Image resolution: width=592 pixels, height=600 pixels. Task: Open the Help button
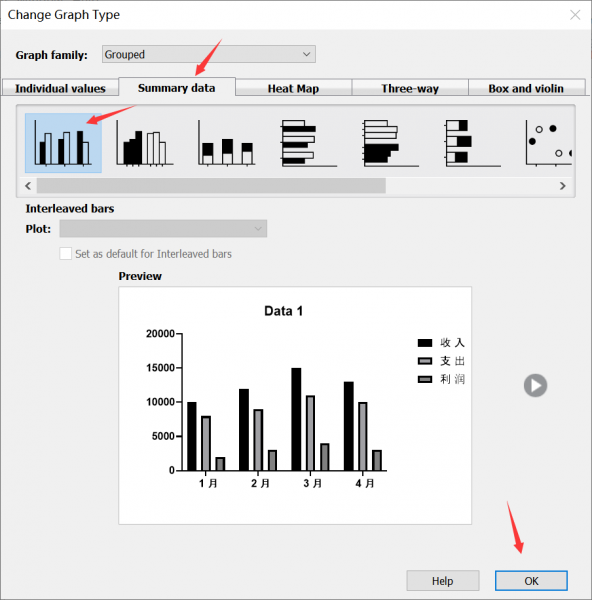coord(443,581)
